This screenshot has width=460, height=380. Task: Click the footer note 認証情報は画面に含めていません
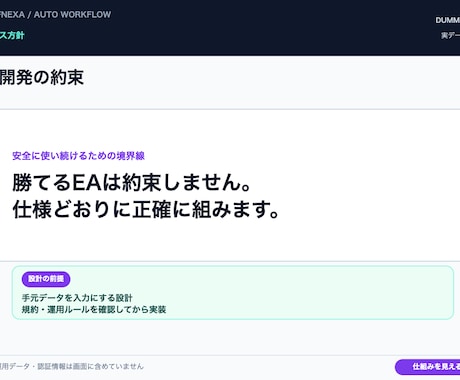point(90,366)
